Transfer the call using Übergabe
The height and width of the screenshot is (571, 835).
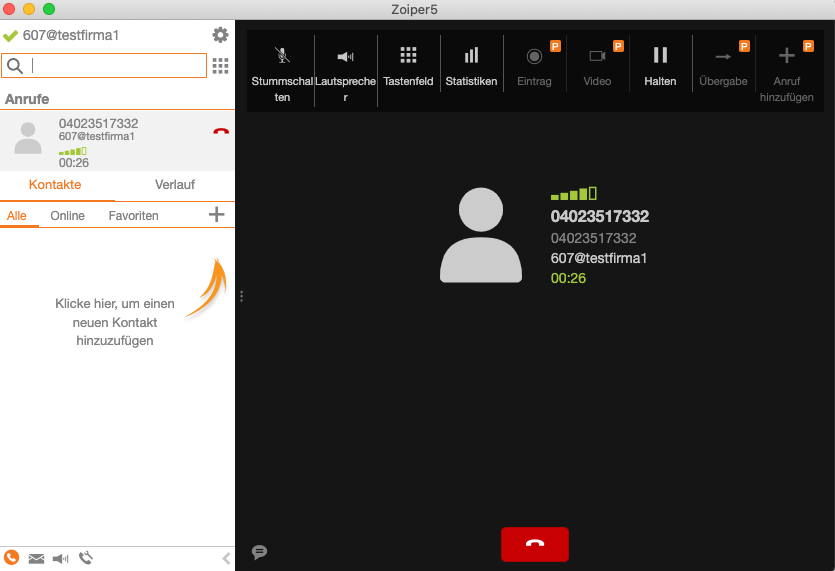[723, 66]
